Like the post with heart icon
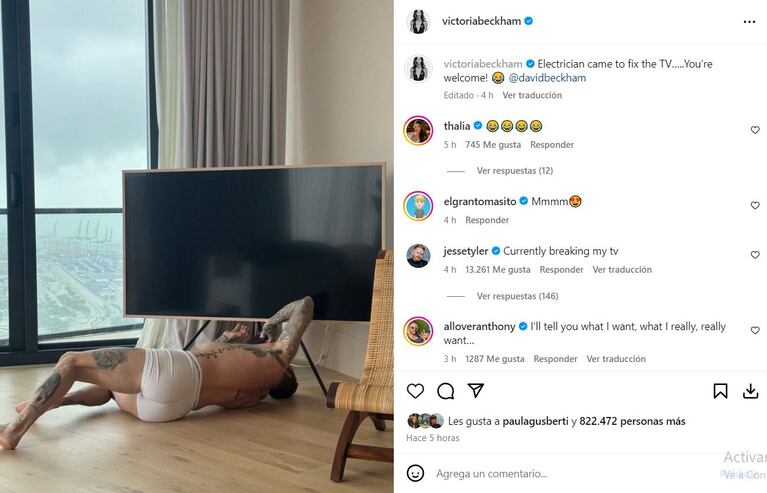The height and width of the screenshot is (493, 767). point(415,391)
